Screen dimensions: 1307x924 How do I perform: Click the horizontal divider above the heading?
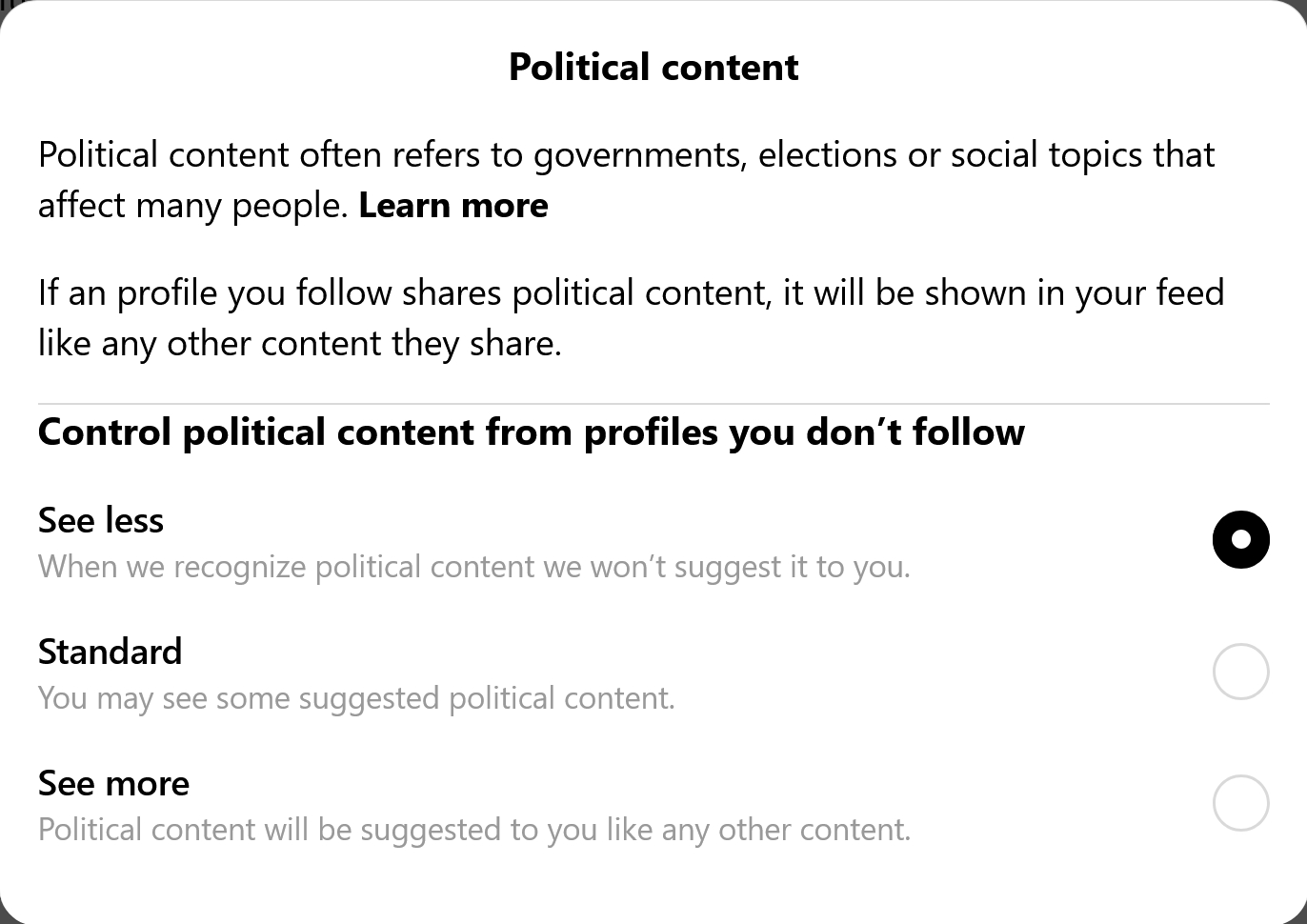[653, 404]
